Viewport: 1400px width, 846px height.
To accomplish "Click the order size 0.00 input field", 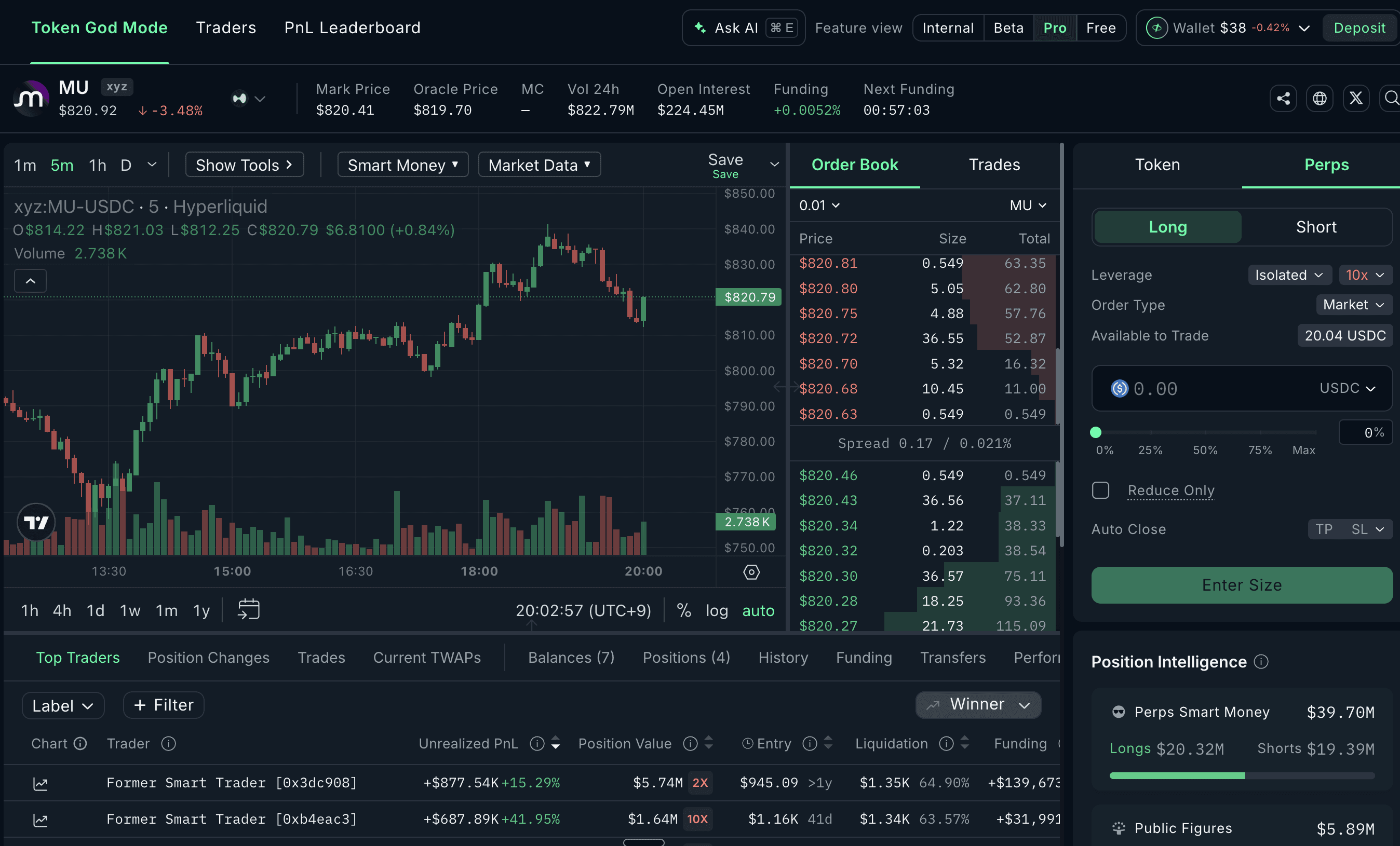I will [1242, 388].
